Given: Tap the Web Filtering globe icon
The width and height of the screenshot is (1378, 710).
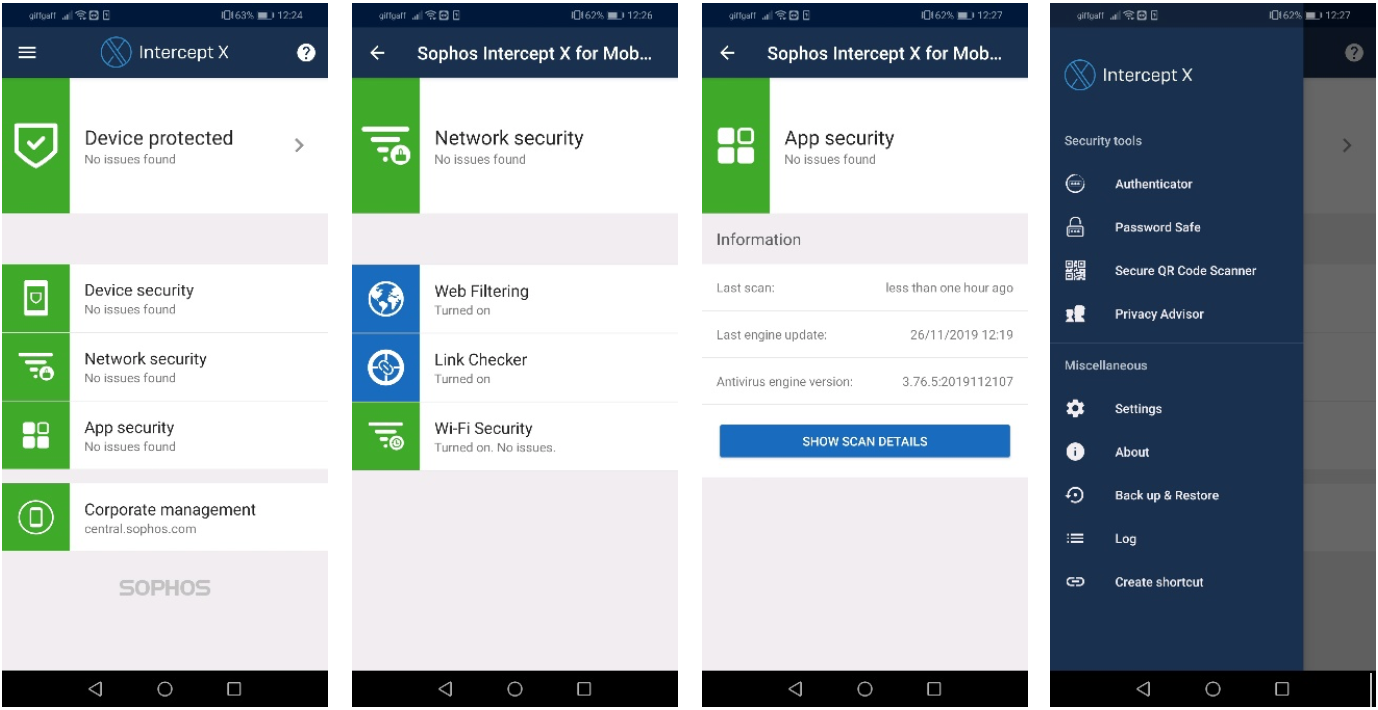Looking at the screenshot, I should (386, 298).
